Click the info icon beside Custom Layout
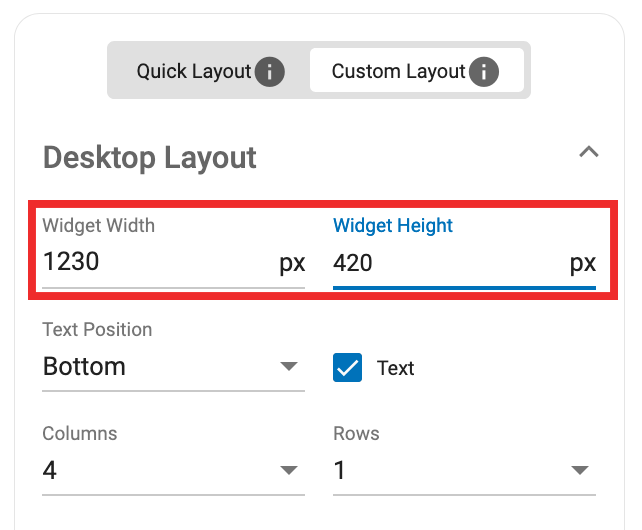The width and height of the screenshot is (642, 530). coord(484,72)
